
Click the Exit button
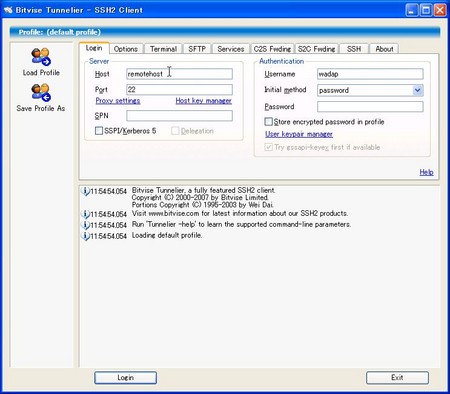click(x=397, y=378)
